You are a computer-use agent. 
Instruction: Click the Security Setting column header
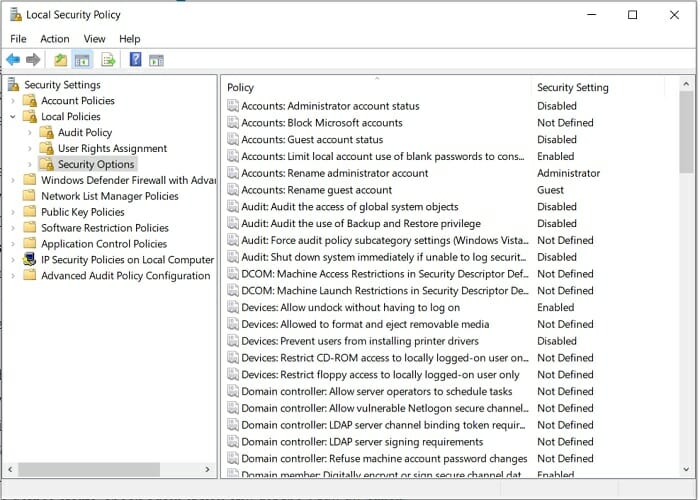tap(572, 87)
